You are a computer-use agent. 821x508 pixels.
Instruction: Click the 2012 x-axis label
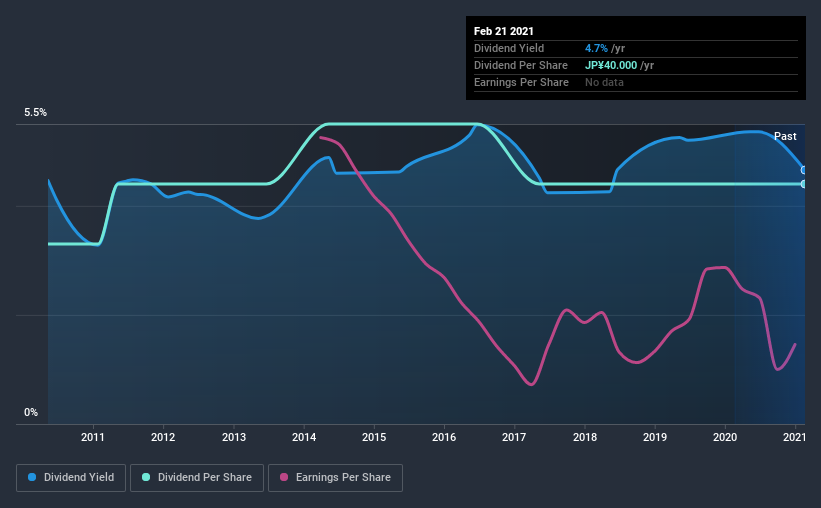(163, 437)
